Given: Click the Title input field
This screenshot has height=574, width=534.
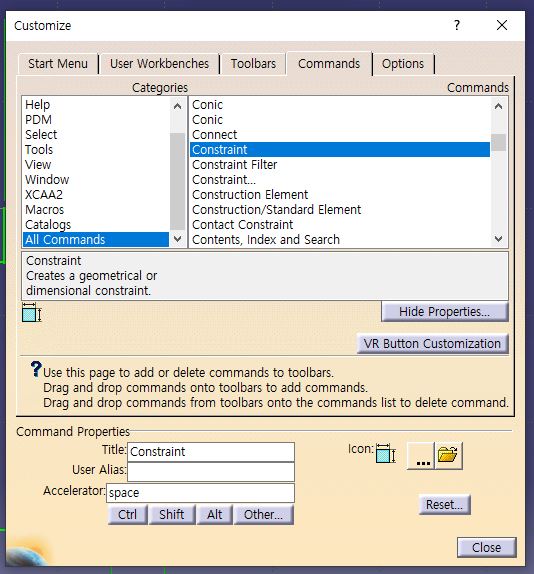Looking at the screenshot, I should (x=211, y=452).
